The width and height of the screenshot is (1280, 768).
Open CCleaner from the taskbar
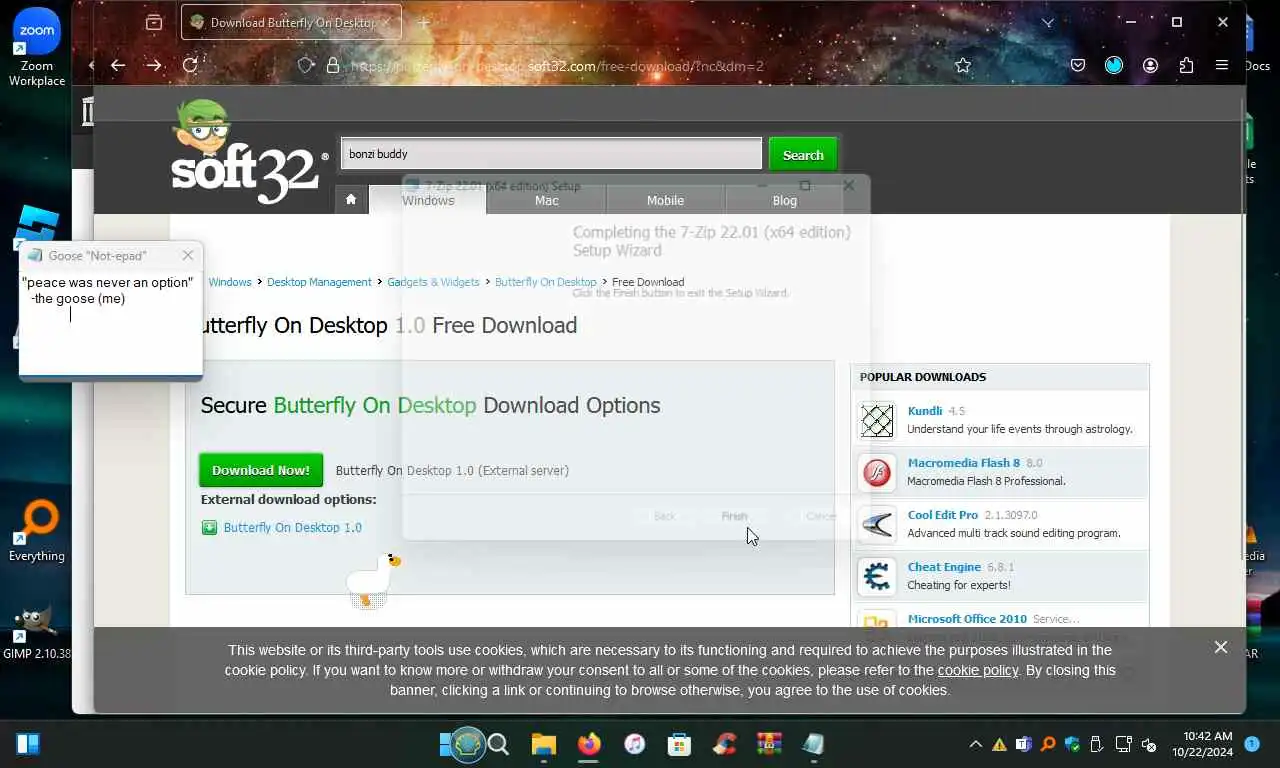tap(724, 744)
